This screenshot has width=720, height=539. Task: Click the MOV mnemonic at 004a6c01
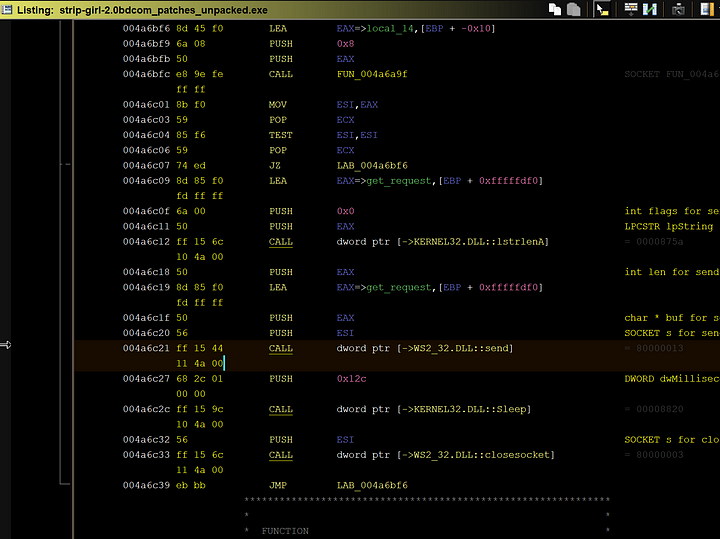(277, 105)
